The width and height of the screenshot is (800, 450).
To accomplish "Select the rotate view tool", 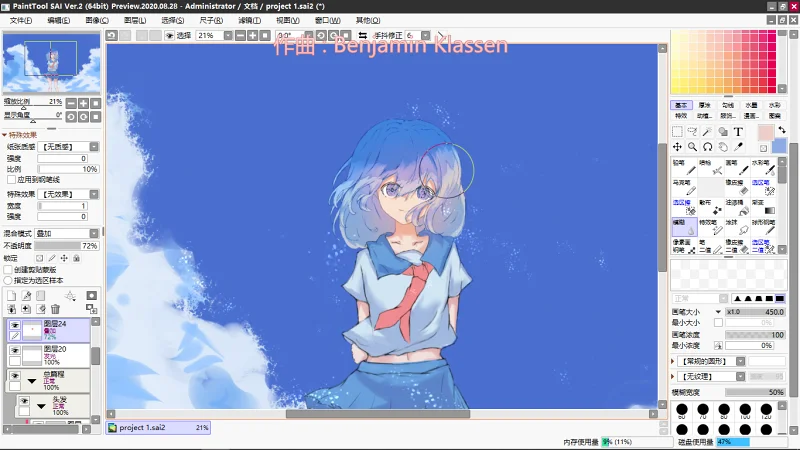I will coord(708,147).
